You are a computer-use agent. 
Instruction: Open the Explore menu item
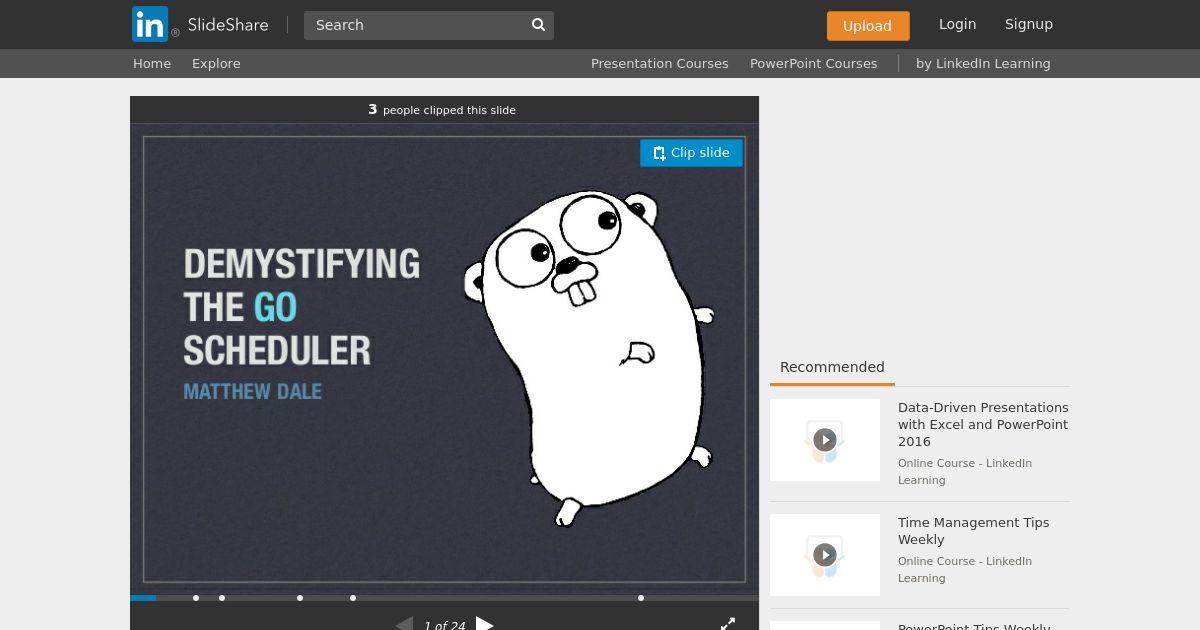point(216,63)
